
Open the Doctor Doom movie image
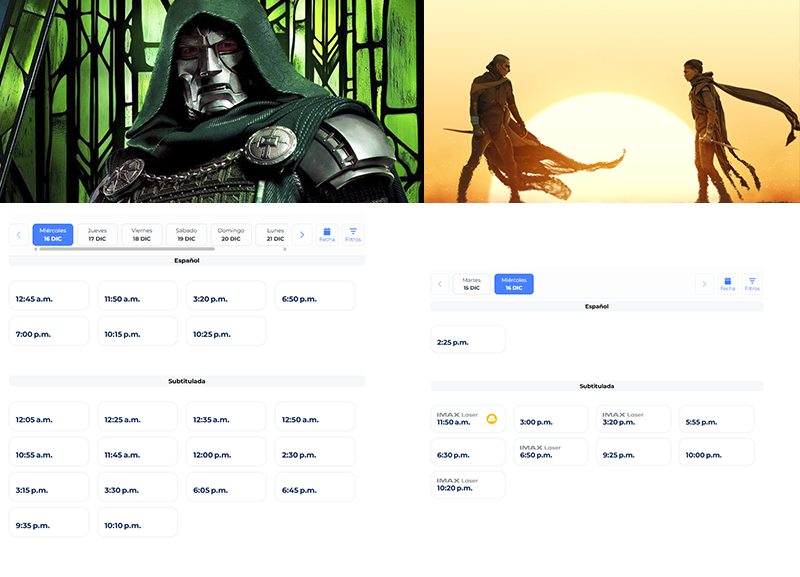[x=212, y=101]
